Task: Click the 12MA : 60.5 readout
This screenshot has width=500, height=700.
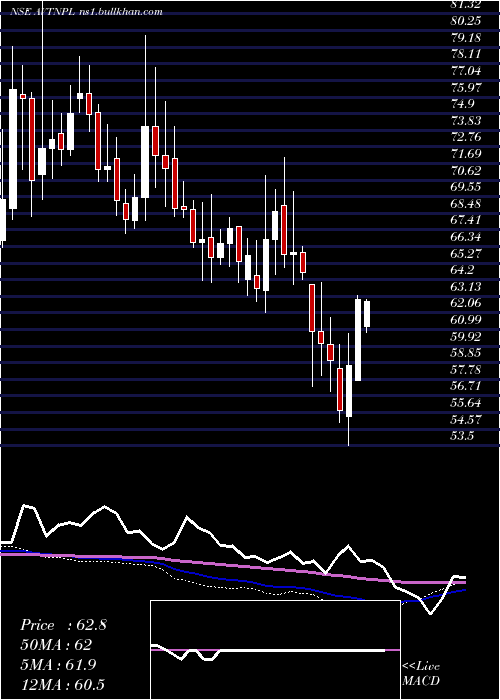Action: coord(63,684)
